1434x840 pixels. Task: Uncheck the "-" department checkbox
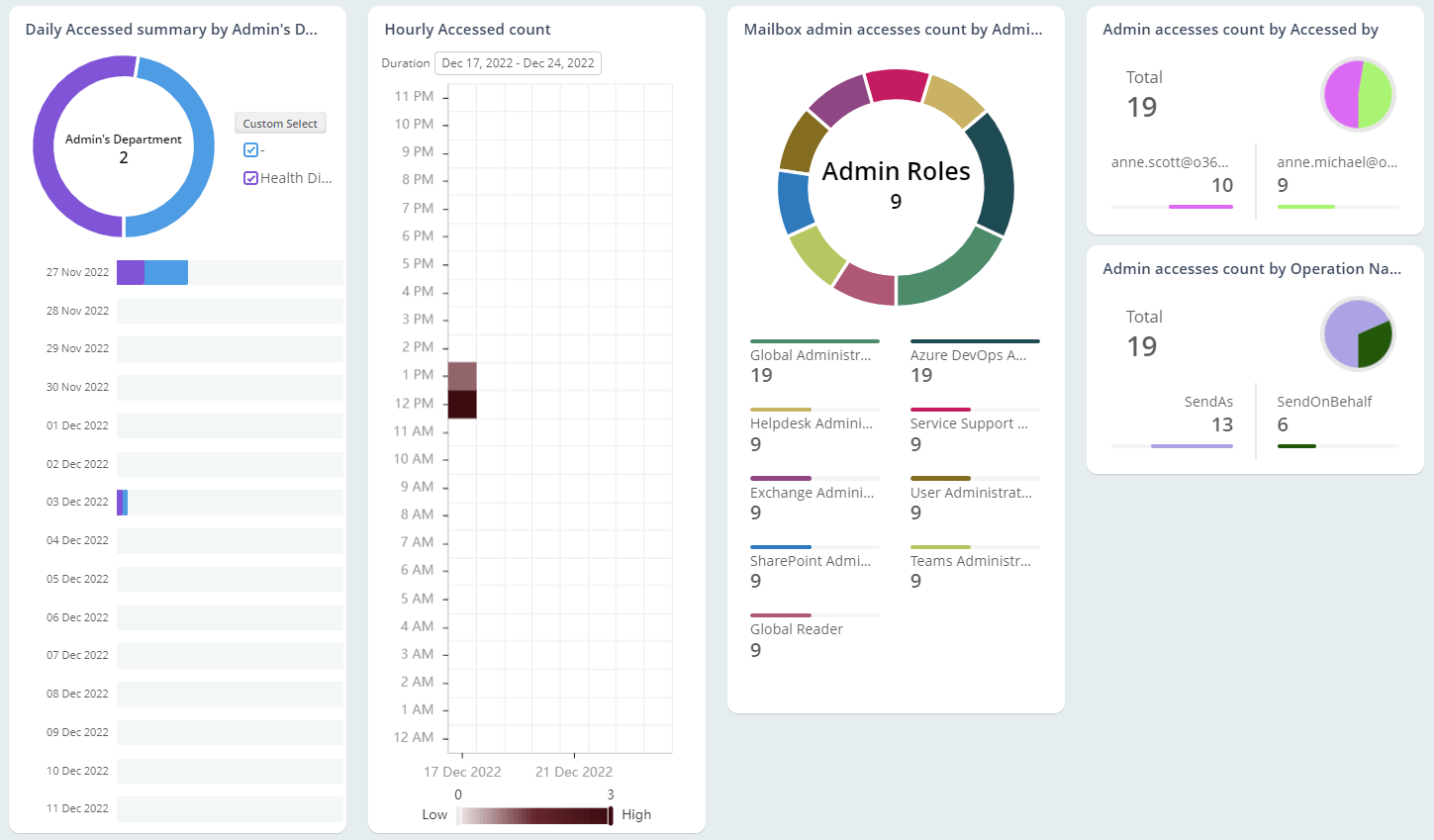(251, 149)
